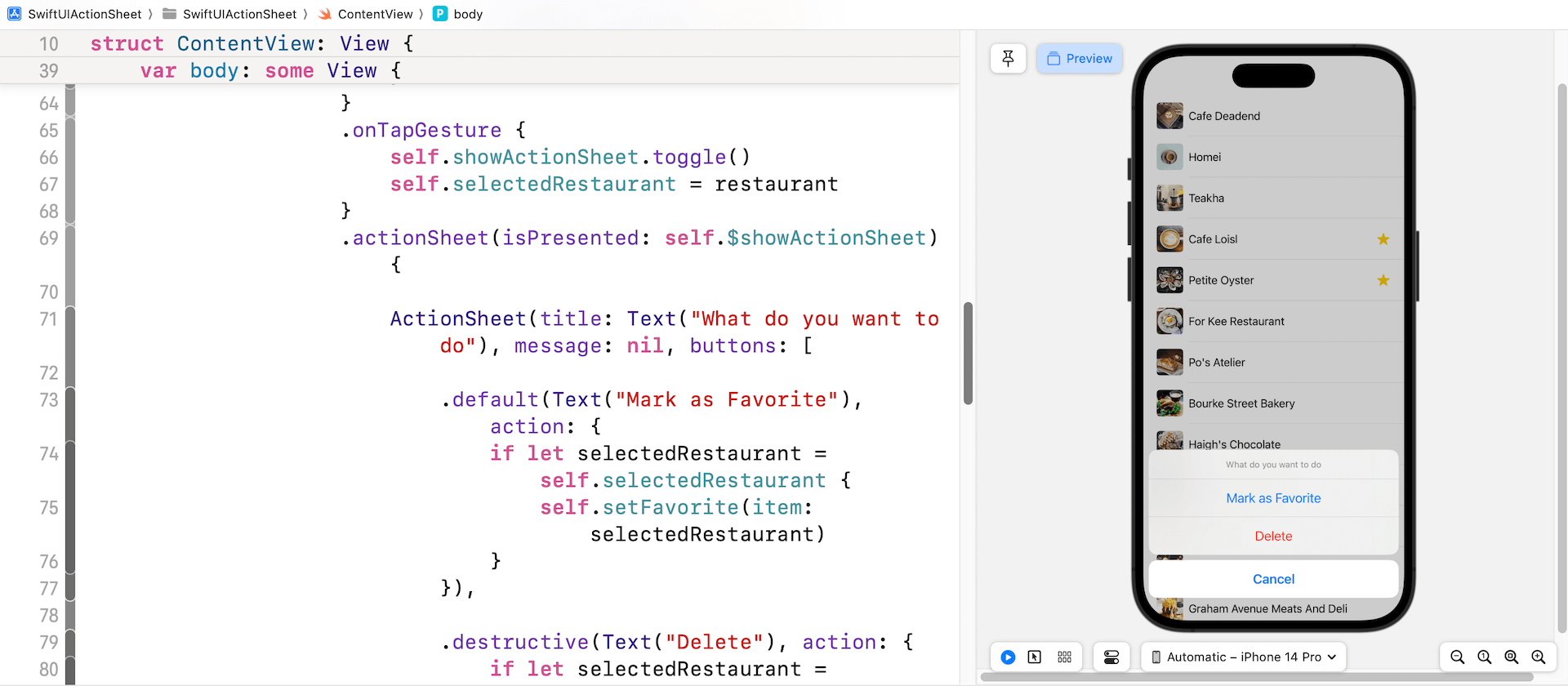Open the Automatic – iPhone 14 Pro device dropdown

point(1244,657)
